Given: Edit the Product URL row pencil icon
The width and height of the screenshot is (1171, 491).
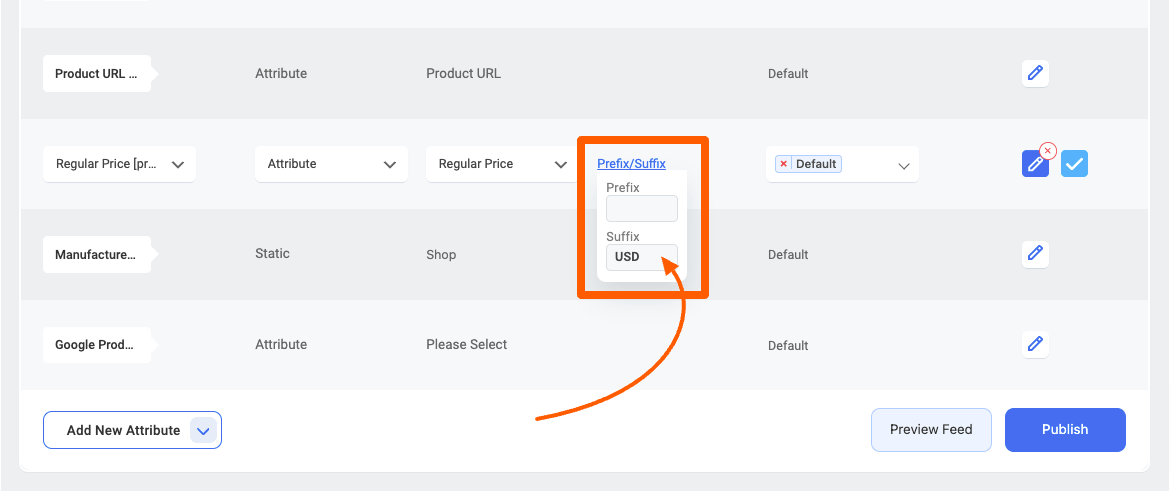Looking at the screenshot, I should tap(1035, 73).
